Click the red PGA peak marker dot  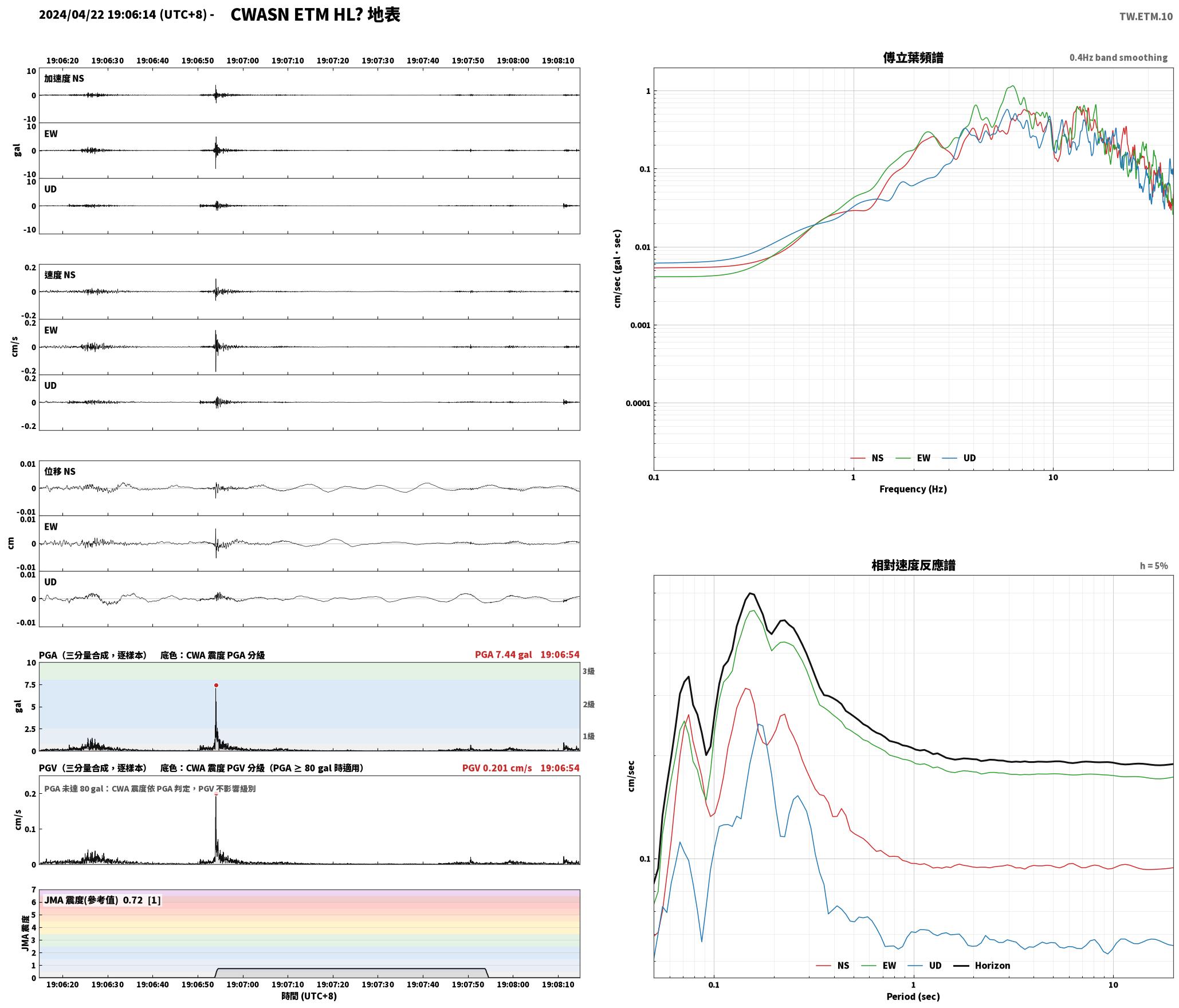click(x=216, y=685)
